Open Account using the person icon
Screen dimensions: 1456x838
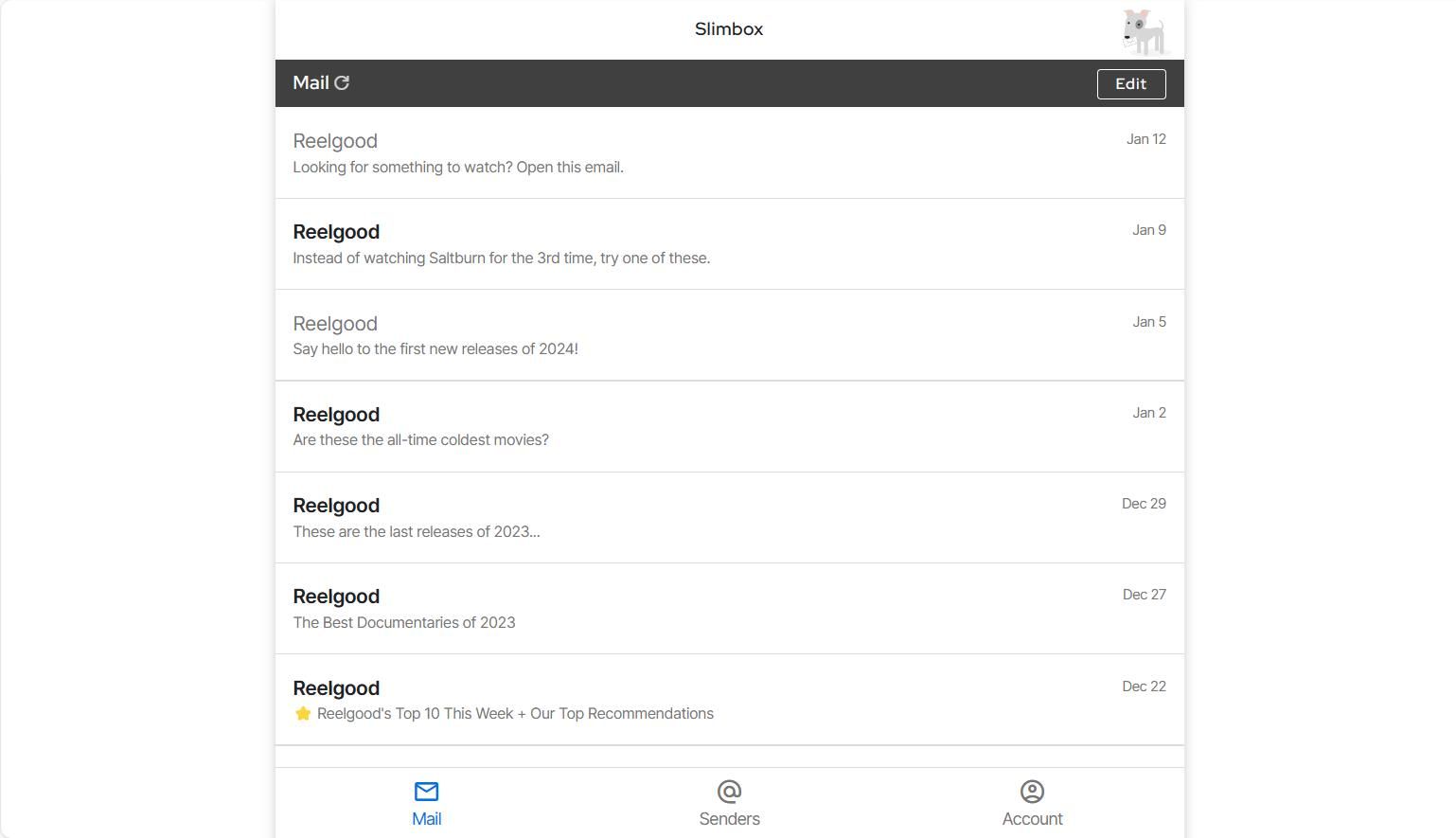click(1032, 792)
